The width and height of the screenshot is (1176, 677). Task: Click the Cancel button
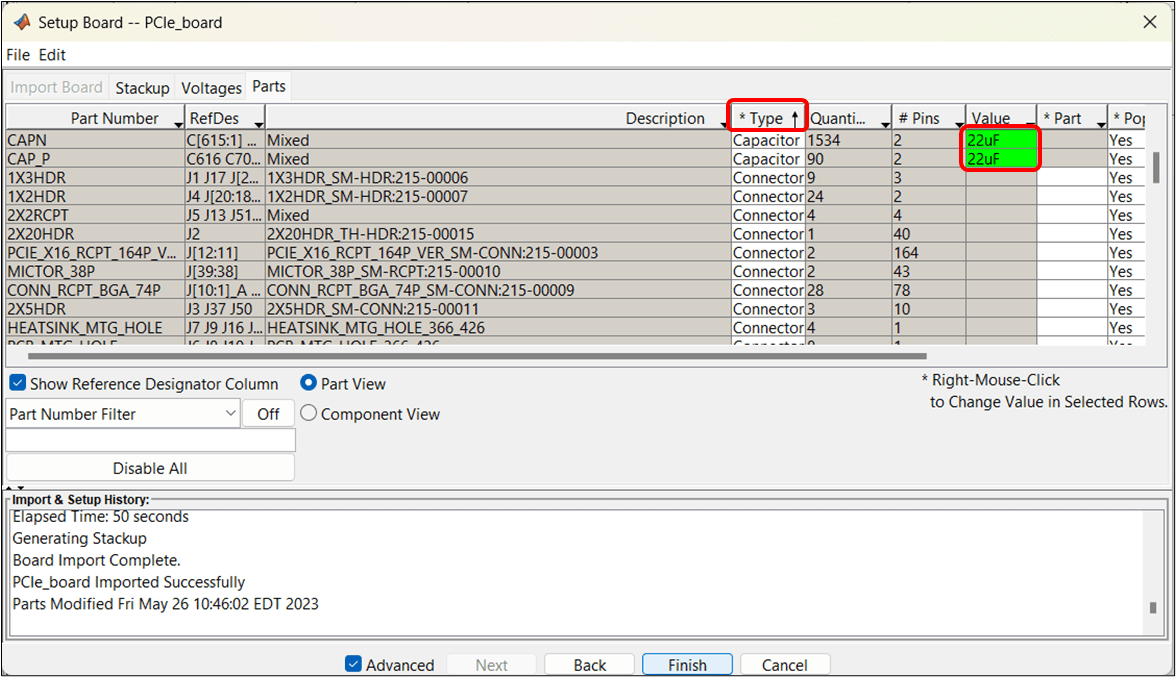click(x=784, y=665)
